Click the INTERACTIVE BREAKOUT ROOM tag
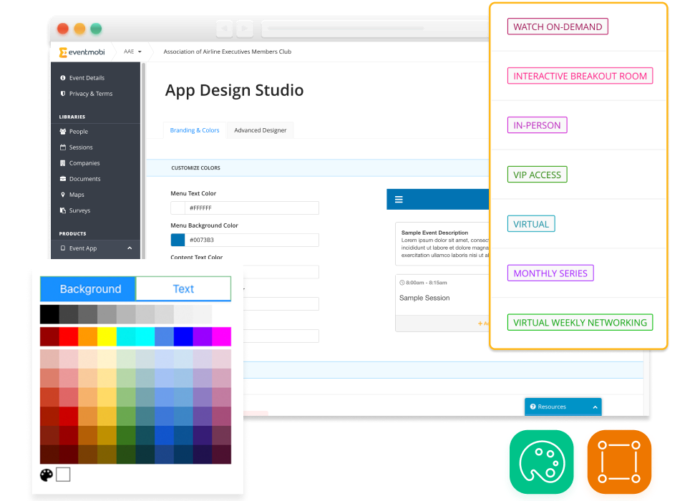The height and width of the screenshot is (501, 700). pos(580,76)
